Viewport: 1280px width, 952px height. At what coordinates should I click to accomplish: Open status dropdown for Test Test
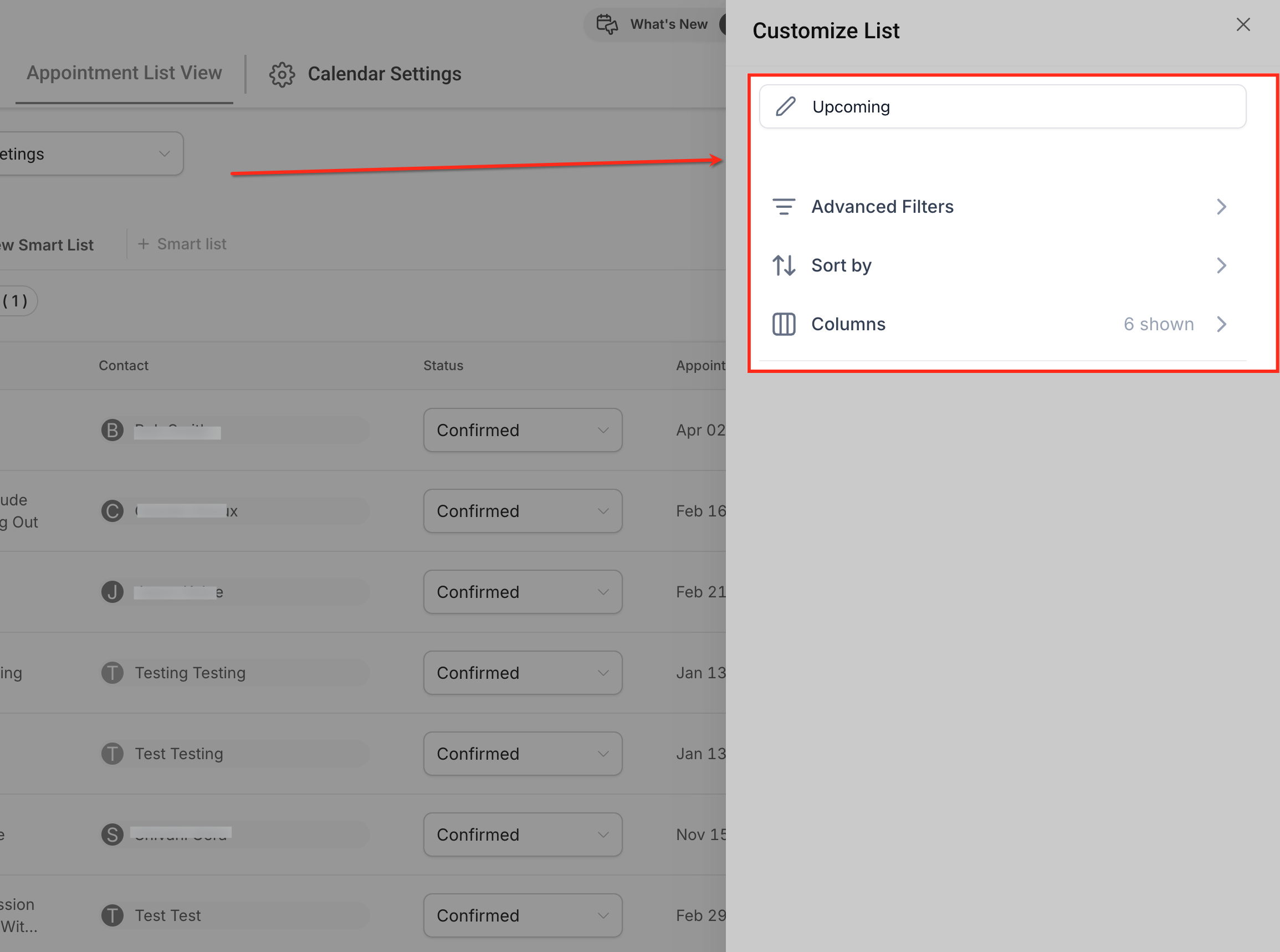pyautogui.click(x=522, y=915)
